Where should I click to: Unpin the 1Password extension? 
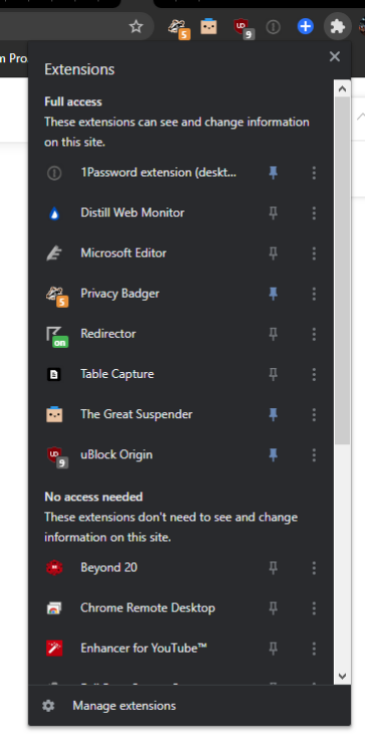273,173
